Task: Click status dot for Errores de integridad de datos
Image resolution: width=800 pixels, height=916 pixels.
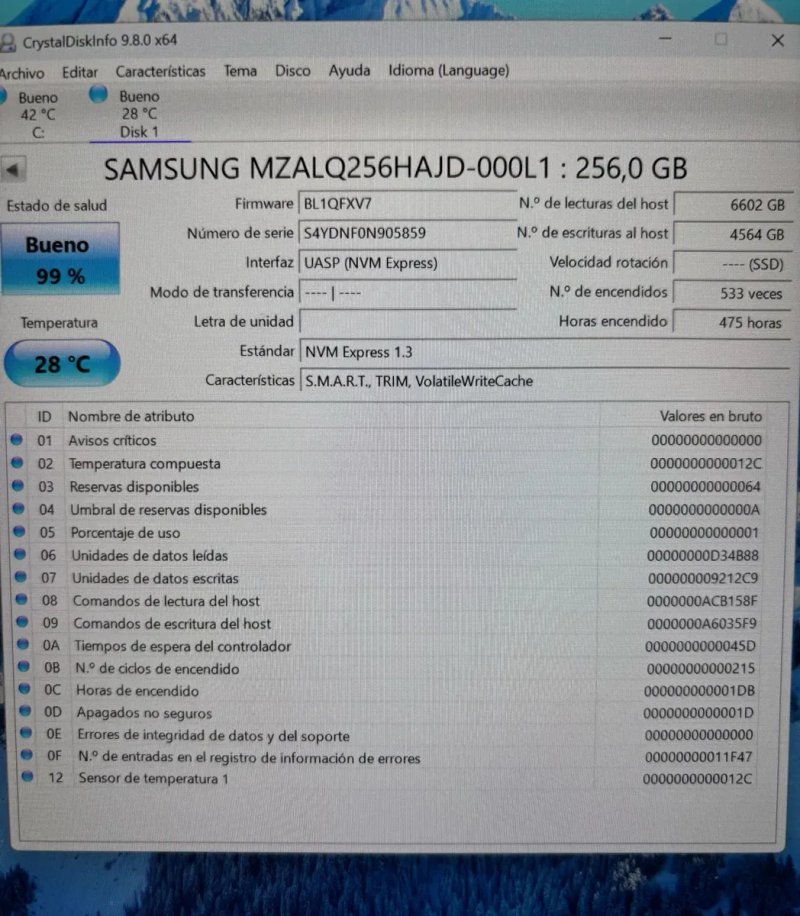Action: 26,733
